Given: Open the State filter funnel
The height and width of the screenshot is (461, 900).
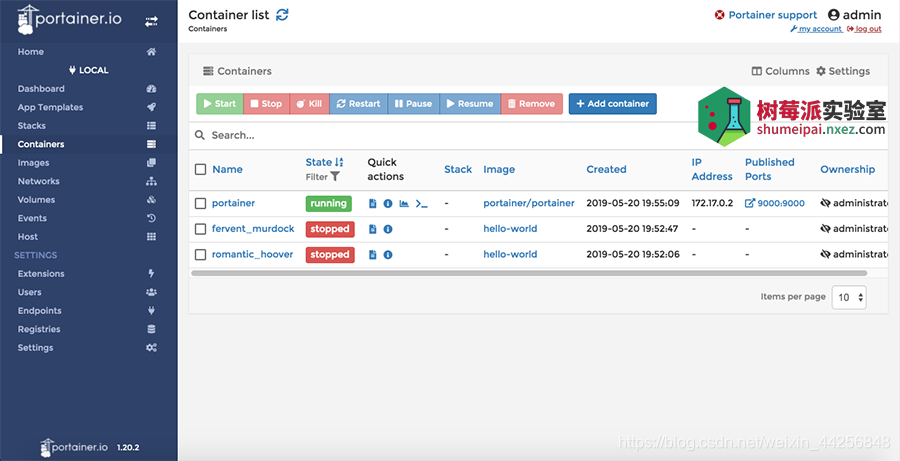Looking at the screenshot, I should [335, 177].
